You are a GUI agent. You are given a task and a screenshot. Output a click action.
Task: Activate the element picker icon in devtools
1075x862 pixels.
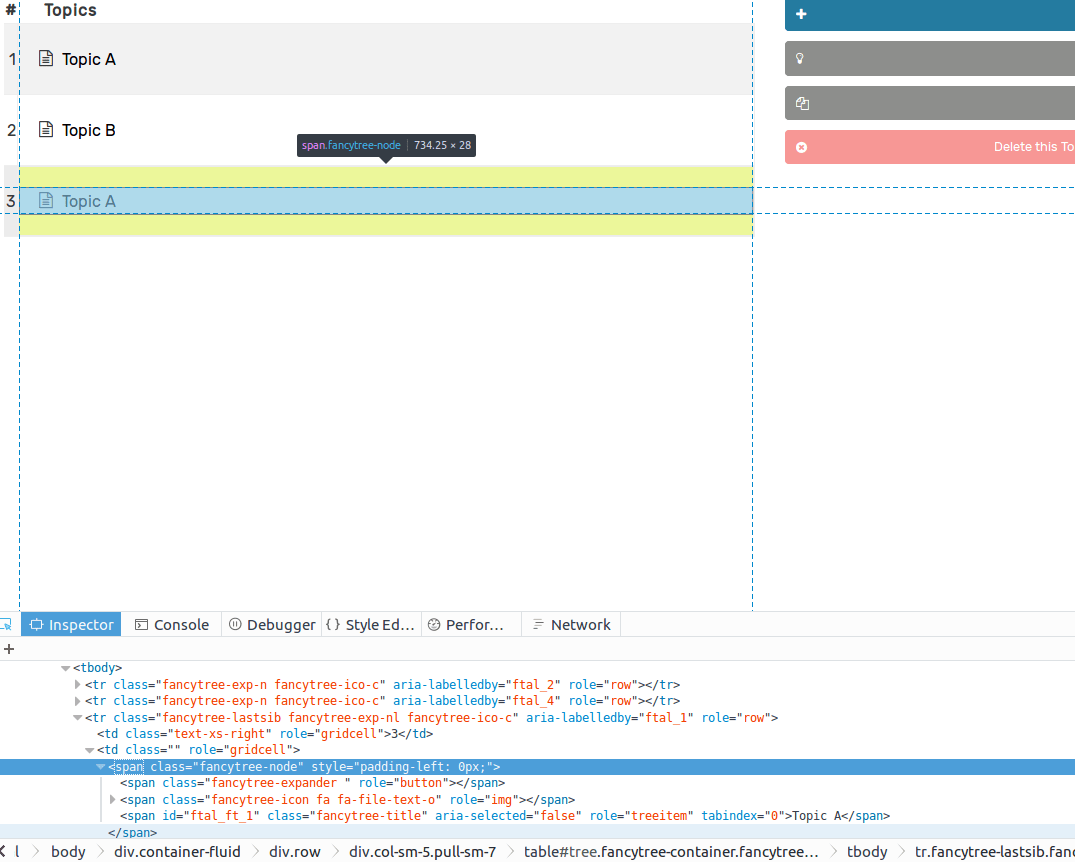tap(6, 625)
